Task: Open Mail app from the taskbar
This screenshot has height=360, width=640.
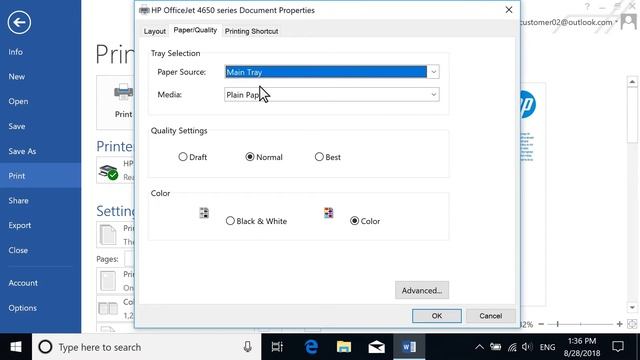Action: coord(376,347)
